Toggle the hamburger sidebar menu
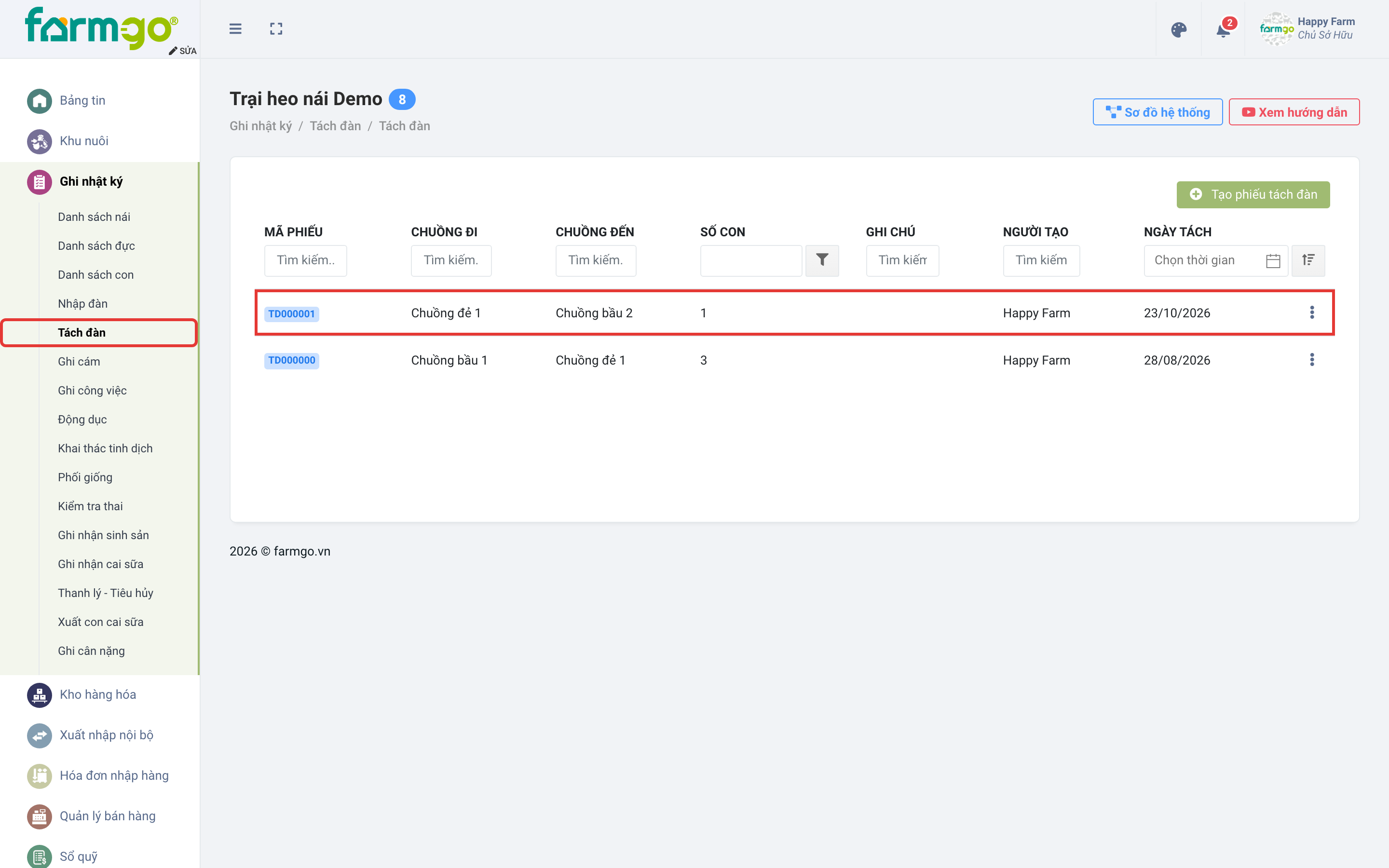This screenshot has height=868, width=1389. 235,29
